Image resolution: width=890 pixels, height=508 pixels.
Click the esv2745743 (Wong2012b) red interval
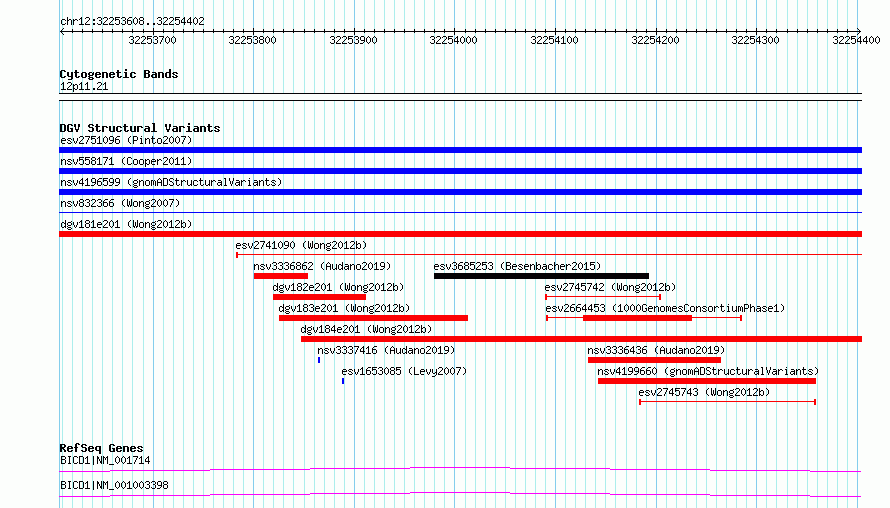728,402
